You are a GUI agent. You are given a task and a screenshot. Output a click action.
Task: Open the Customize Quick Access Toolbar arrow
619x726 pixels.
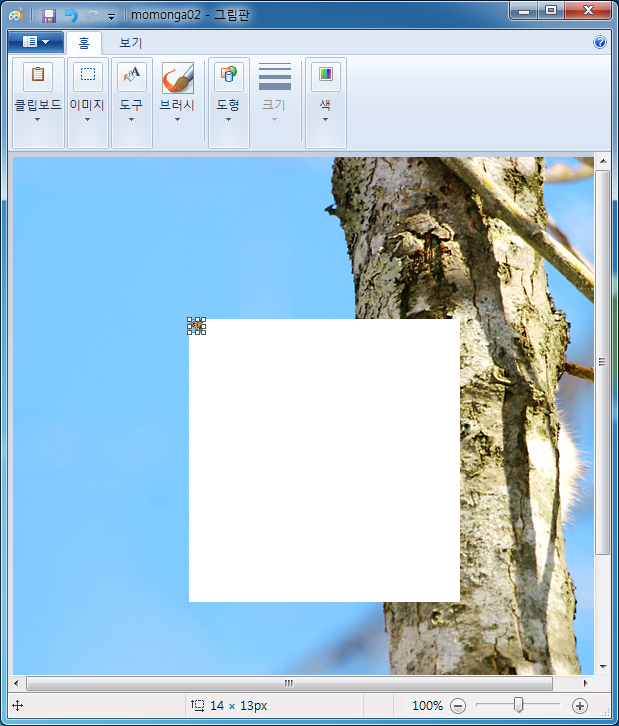pyautogui.click(x=111, y=17)
